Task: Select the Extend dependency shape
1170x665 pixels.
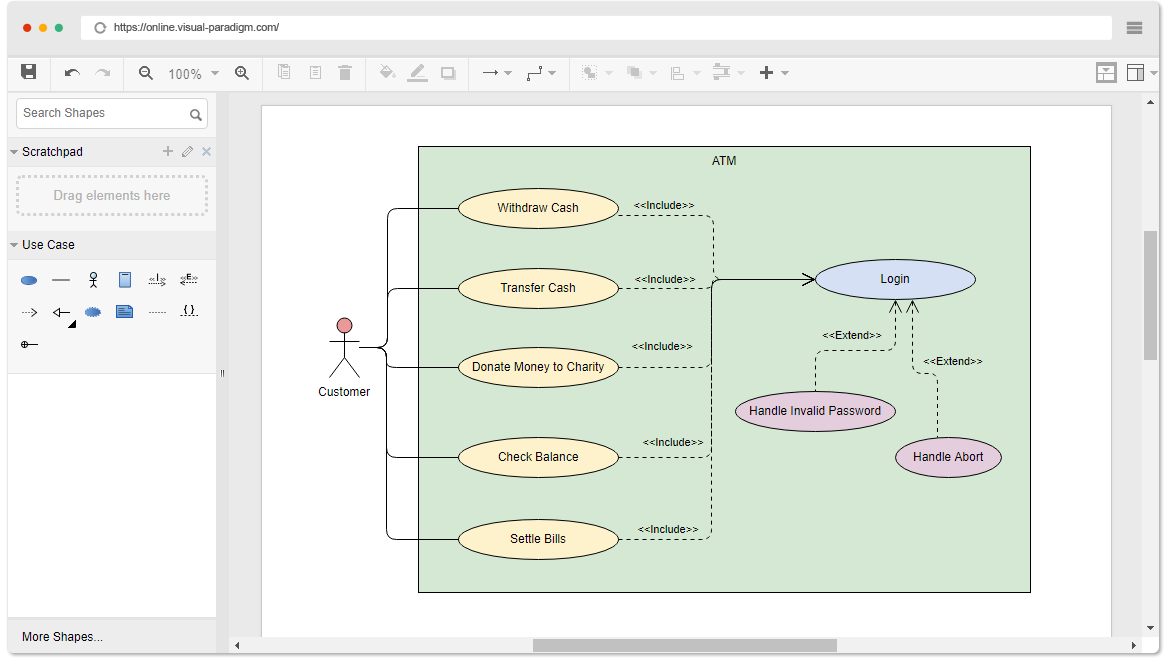Action: pyautogui.click(x=189, y=280)
